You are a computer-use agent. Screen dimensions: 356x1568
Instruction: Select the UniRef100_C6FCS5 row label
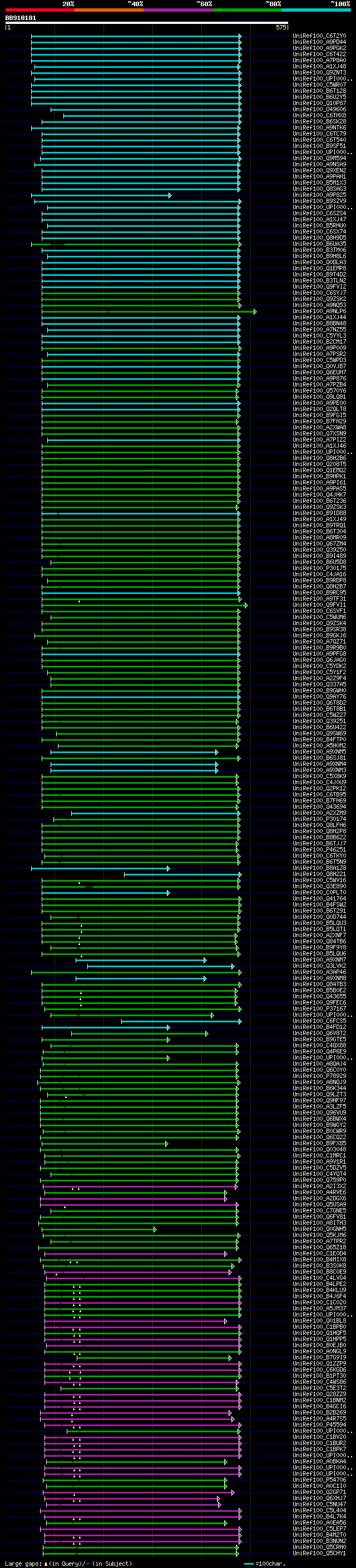319,1021
